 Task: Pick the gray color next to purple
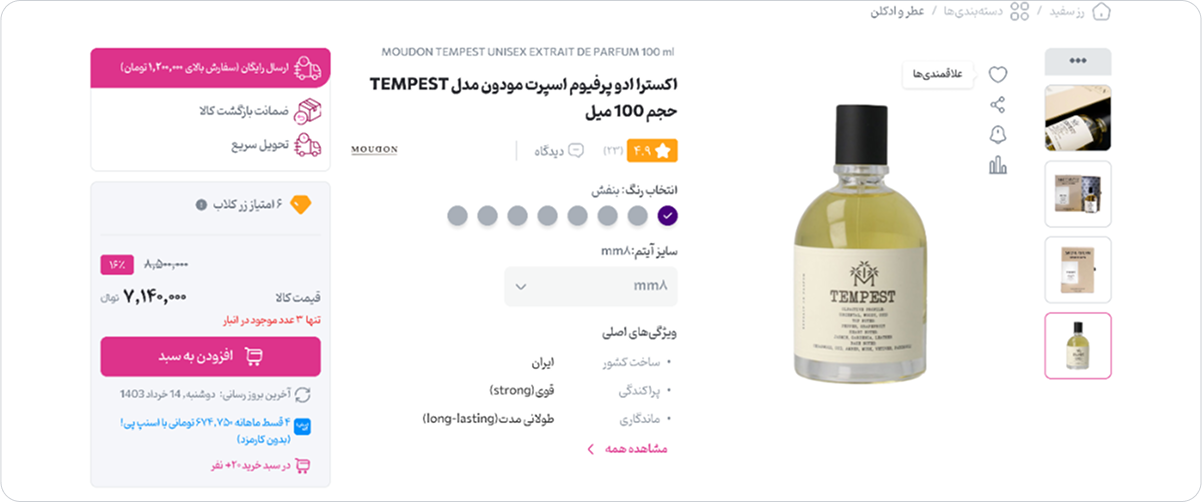(x=638, y=215)
